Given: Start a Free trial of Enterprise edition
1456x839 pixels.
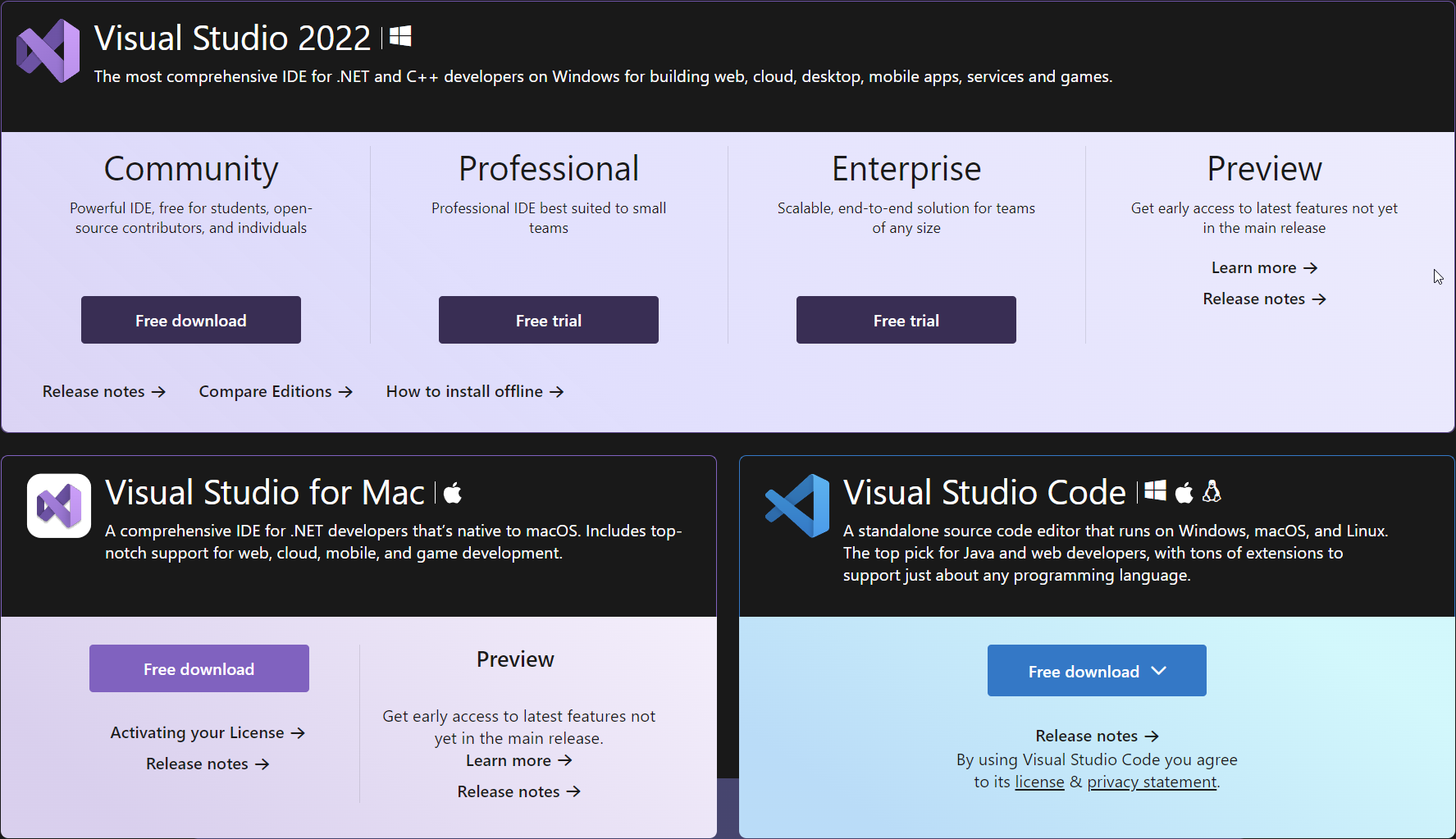Looking at the screenshot, I should pos(906,320).
